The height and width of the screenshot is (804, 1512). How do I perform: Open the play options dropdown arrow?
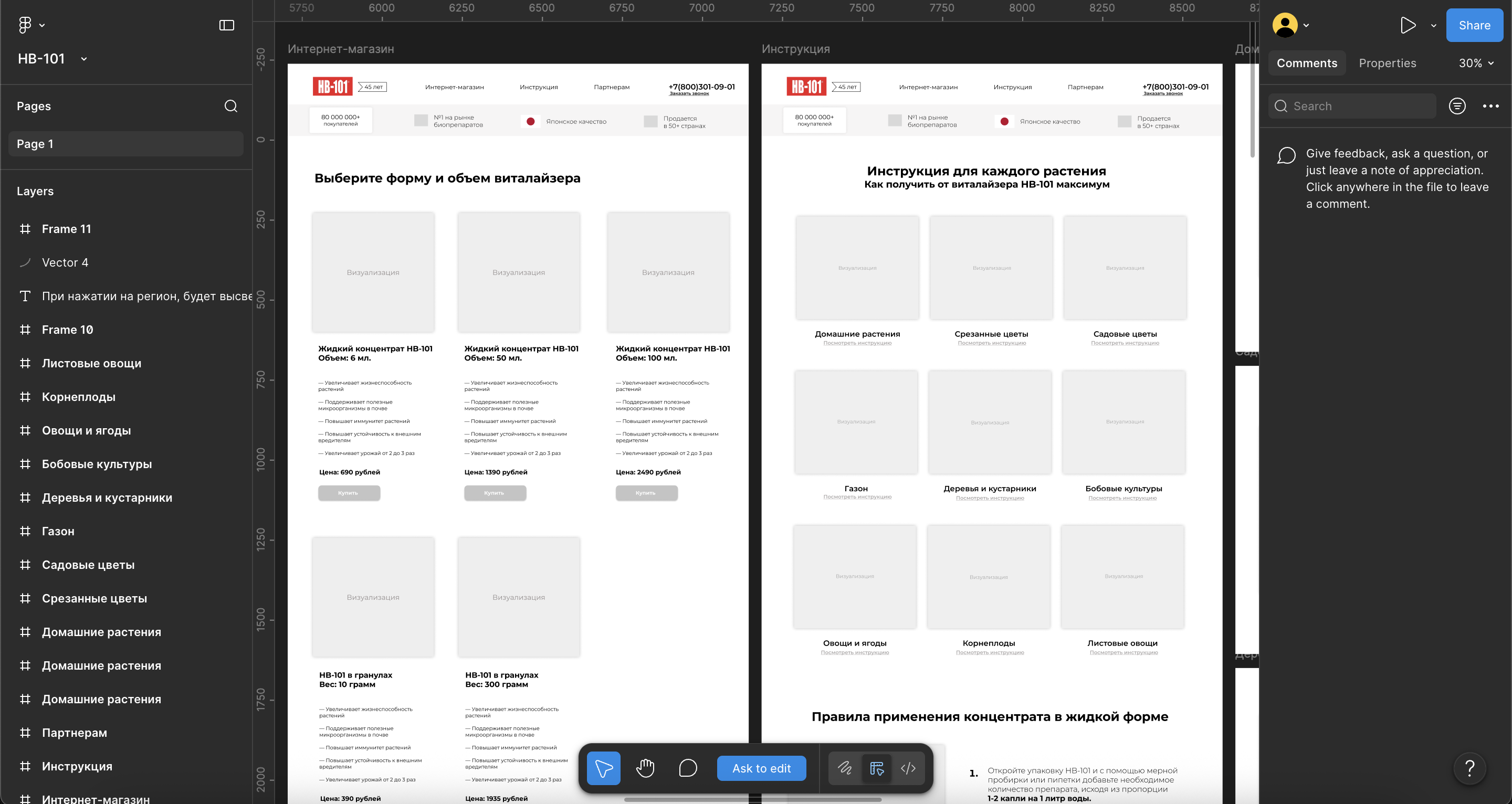1433,25
